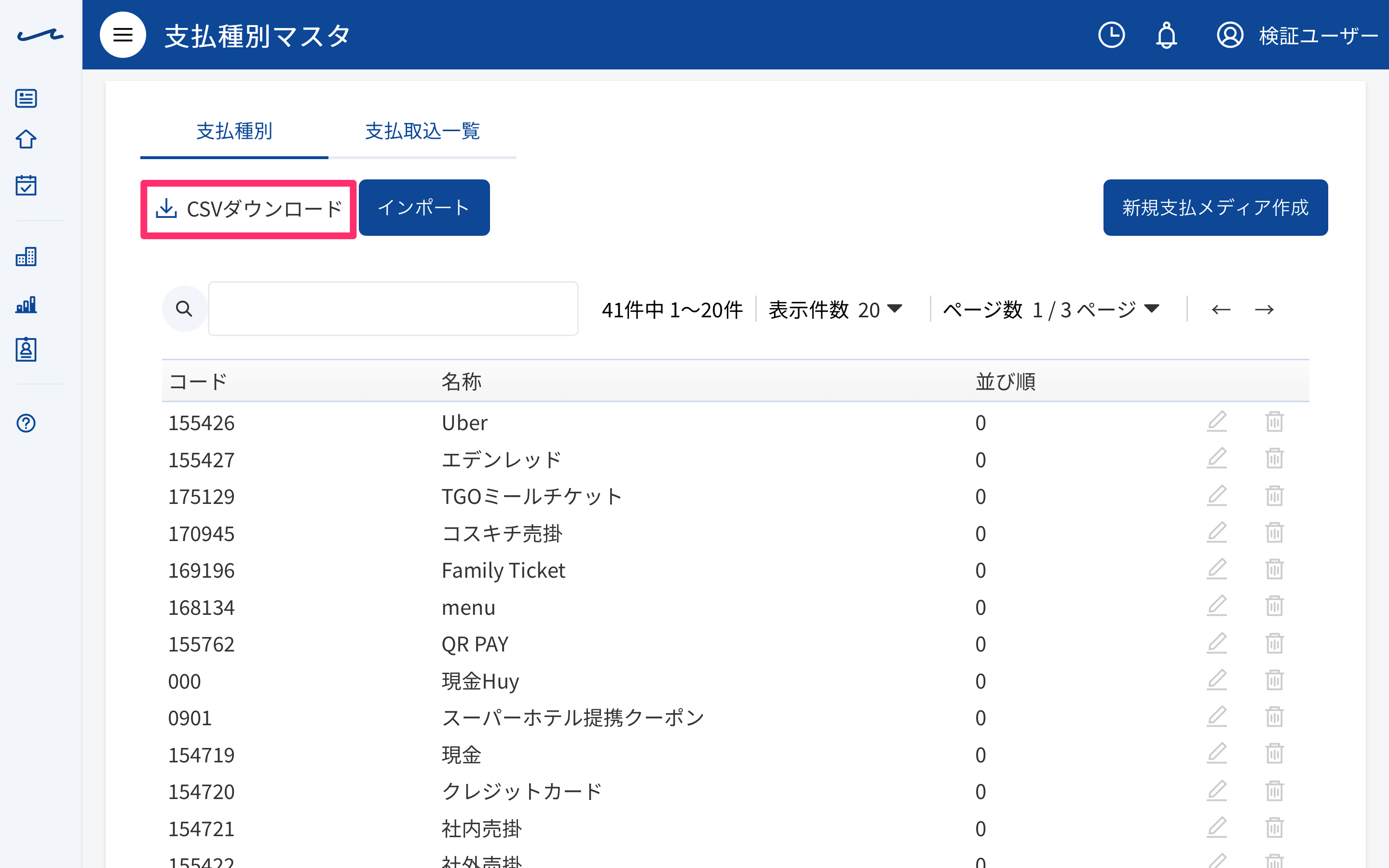Click the 41件中 1〜20件 count text
This screenshot has height=868, width=1389.
click(x=672, y=310)
